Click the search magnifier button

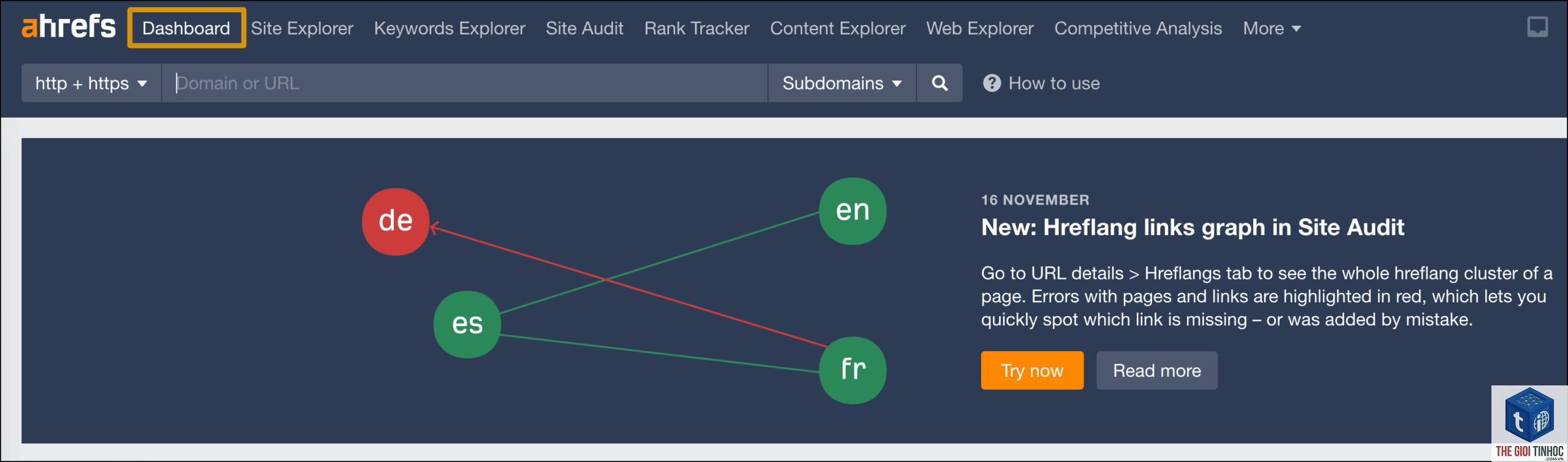tap(940, 83)
